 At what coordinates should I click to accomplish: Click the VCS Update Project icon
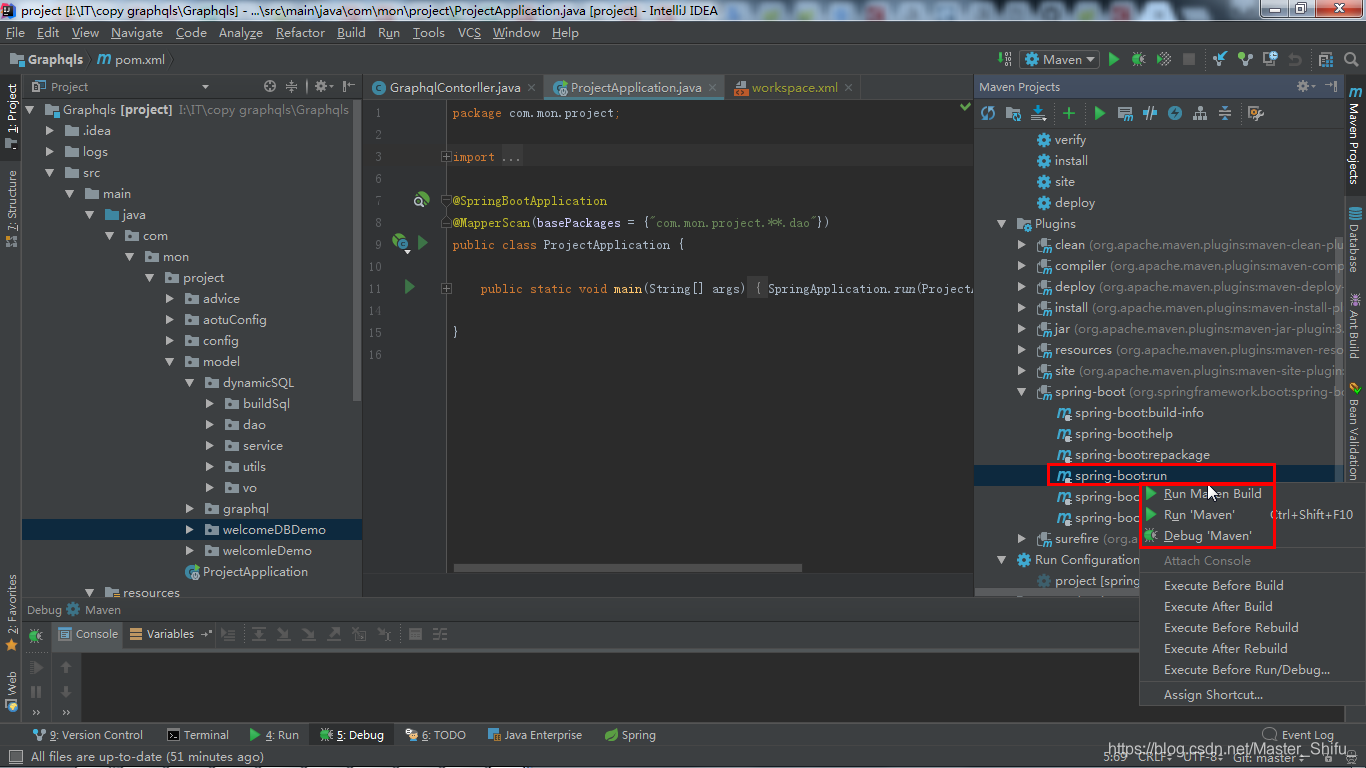[x=1219, y=60]
